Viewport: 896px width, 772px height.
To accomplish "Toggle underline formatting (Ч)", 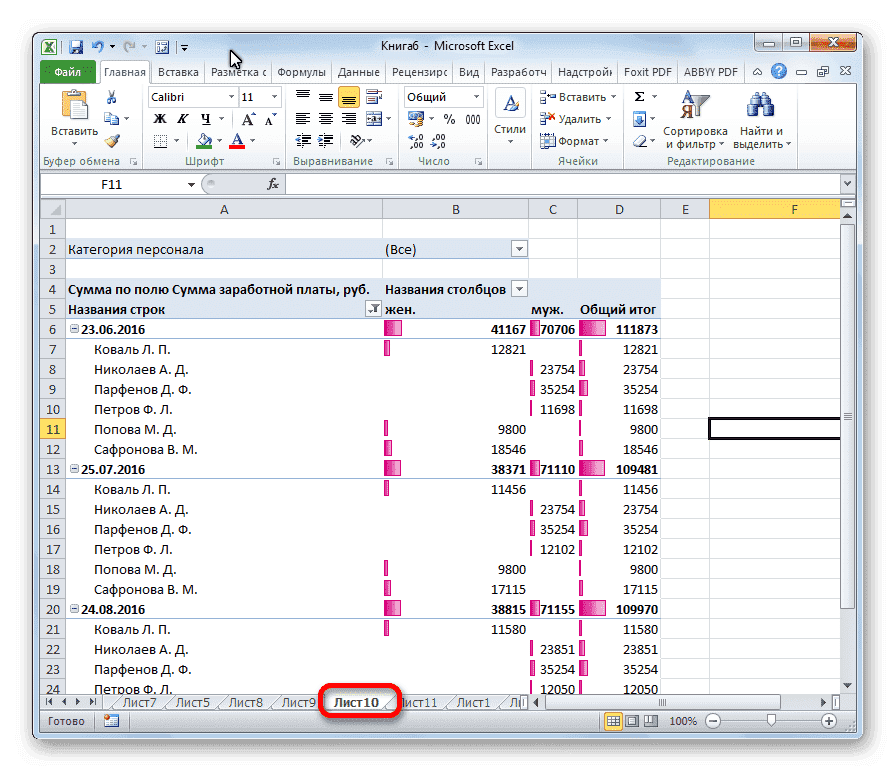I will (206, 118).
